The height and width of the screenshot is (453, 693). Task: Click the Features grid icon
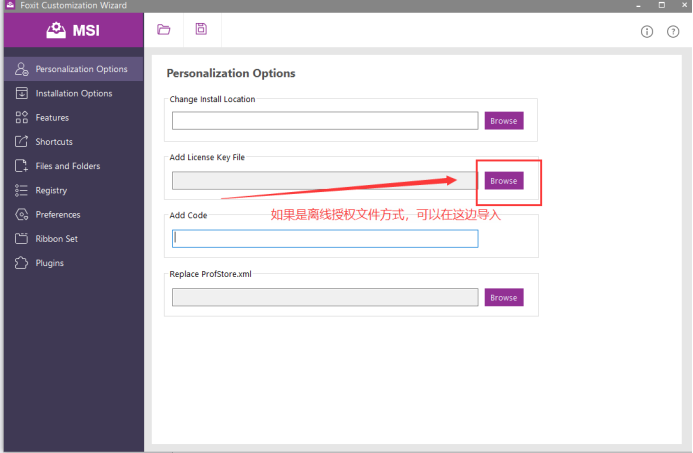[x=21, y=117]
